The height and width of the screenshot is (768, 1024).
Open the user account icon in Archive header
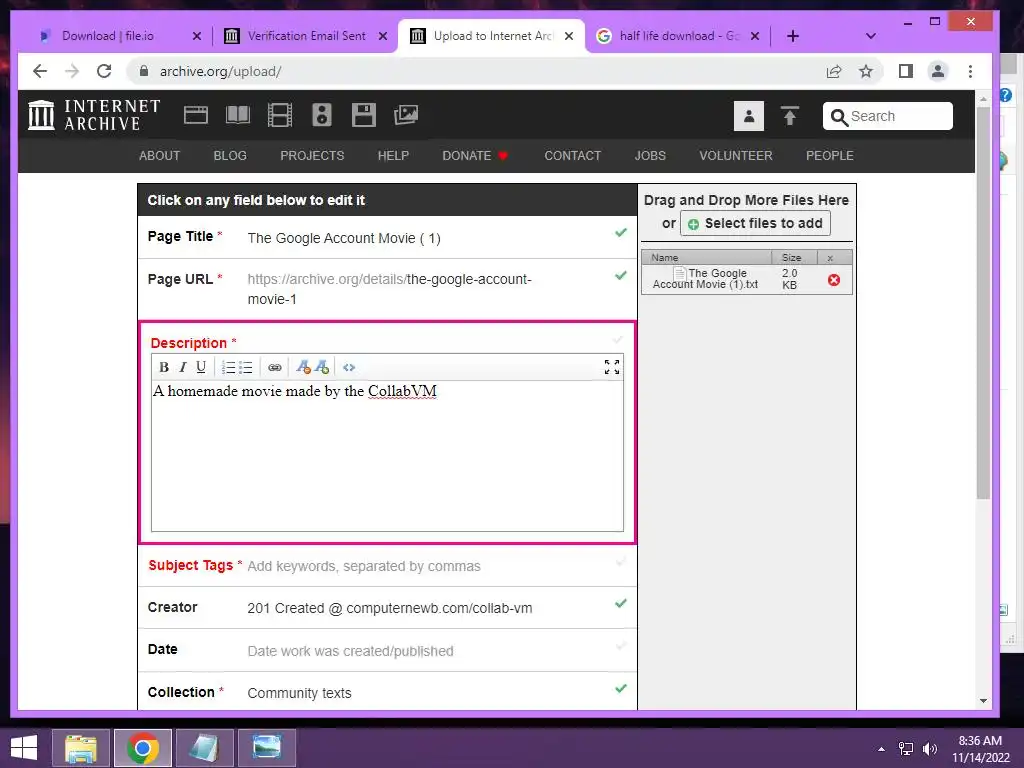pyautogui.click(x=749, y=116)
